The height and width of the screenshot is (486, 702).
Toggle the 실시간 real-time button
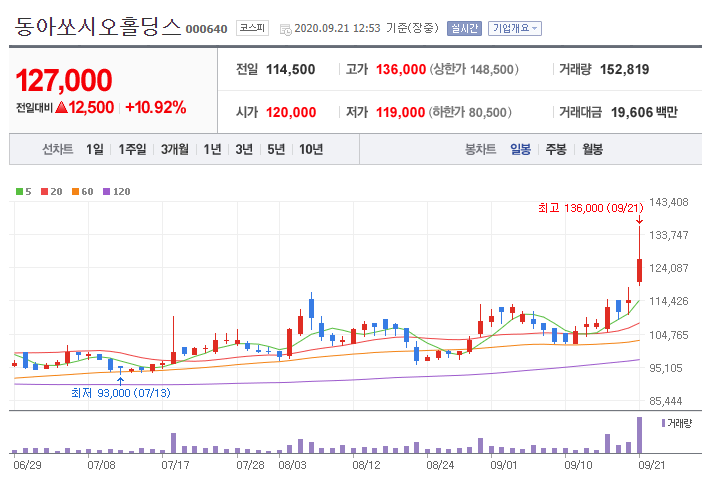[x=464, y=28]
